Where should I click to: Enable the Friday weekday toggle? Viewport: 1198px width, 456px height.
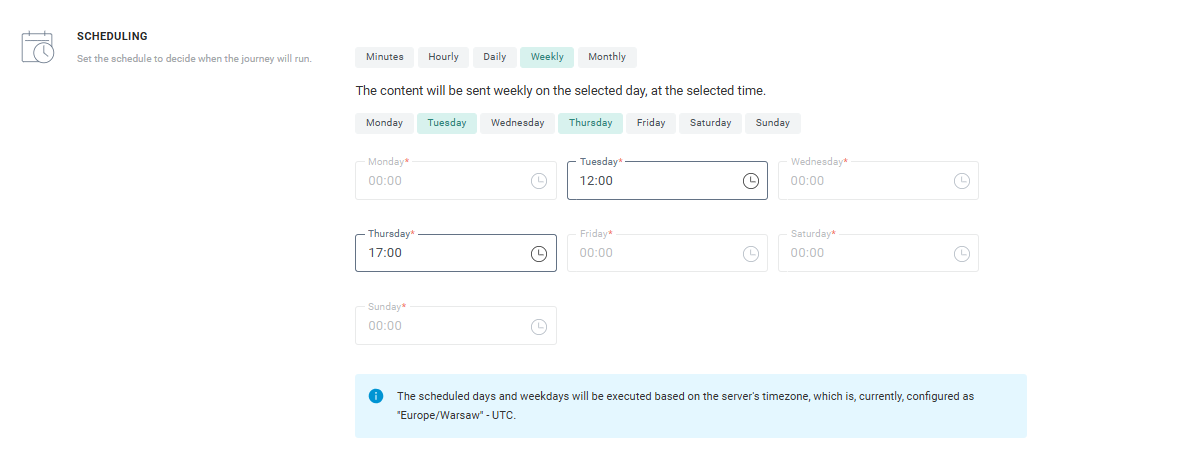click(x=651, y=123)
